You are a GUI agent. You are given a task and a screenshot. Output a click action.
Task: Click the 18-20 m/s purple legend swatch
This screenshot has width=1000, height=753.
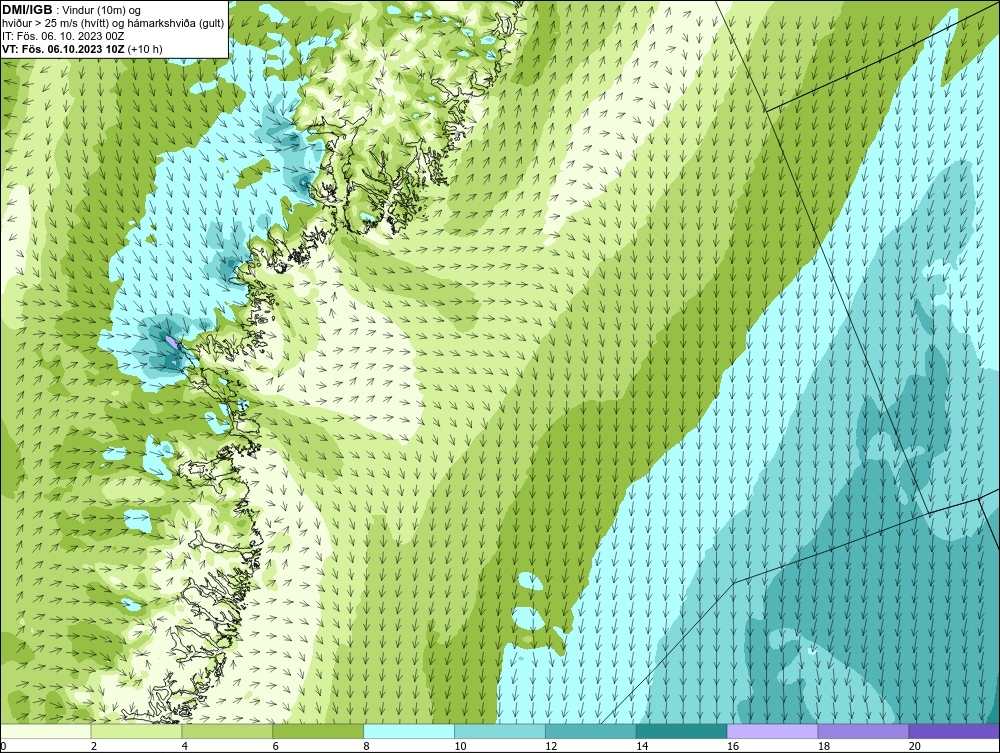coord(863,731)
